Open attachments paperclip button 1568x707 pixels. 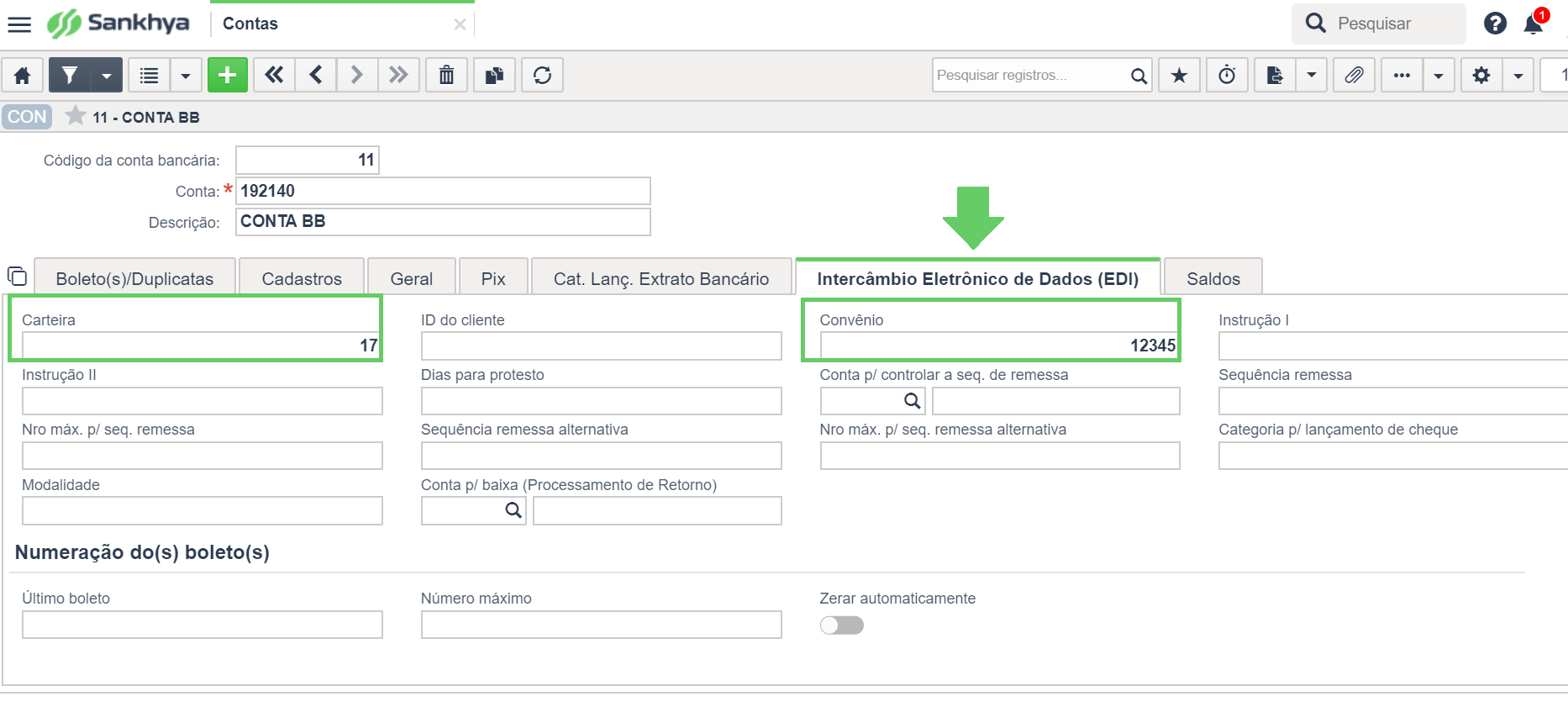1354,75
